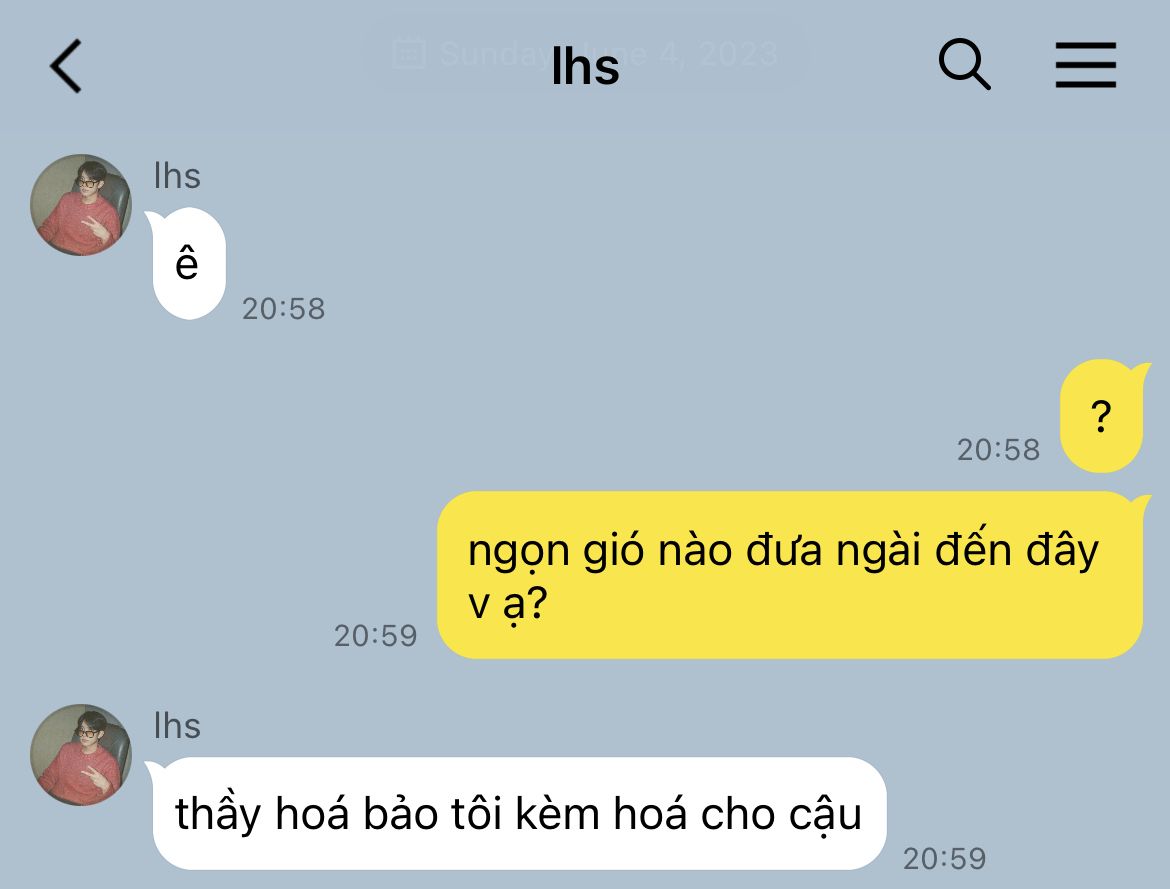Tap the 'ngọn gió nào đưa ngài' yellow bubble

[790, 575]
